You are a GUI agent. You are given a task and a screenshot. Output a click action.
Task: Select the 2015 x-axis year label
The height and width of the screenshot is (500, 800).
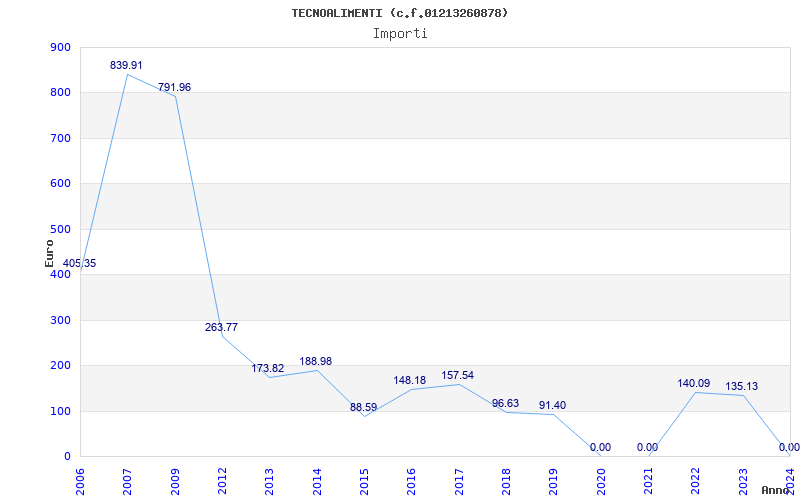364,478
